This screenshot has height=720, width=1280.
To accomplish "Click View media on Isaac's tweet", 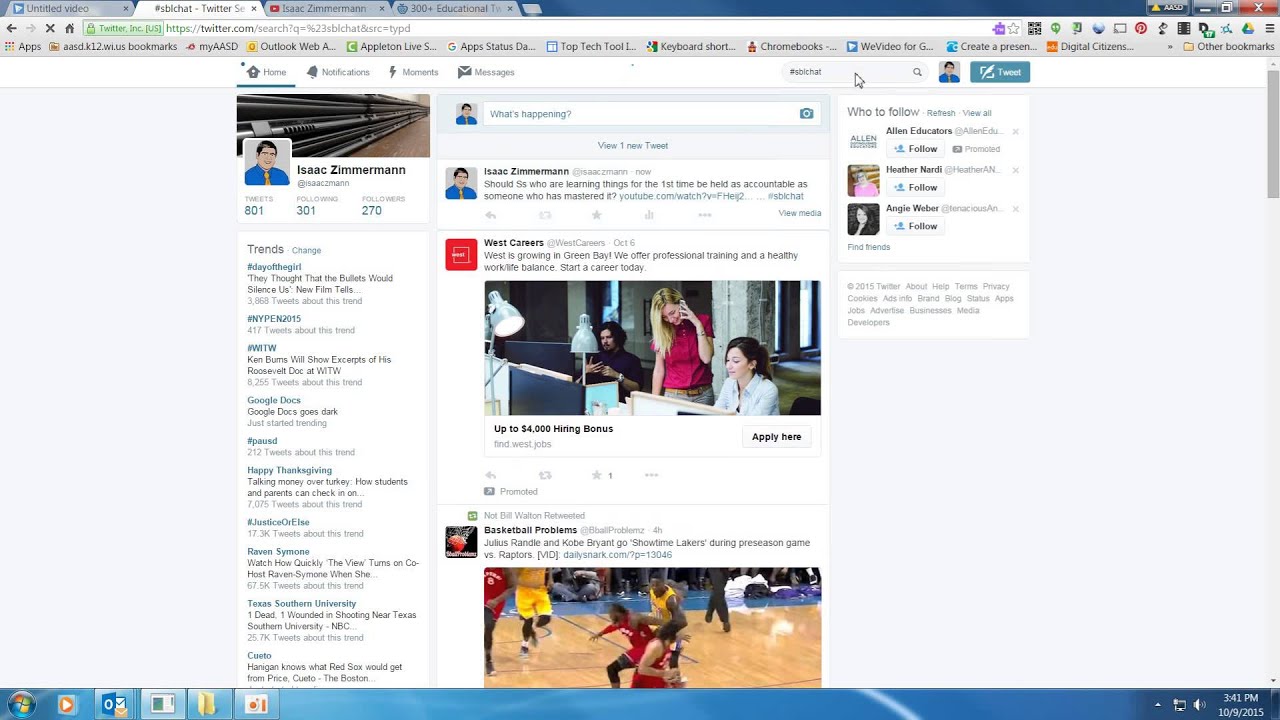I will pyautogui.click(x=800, y=213).
